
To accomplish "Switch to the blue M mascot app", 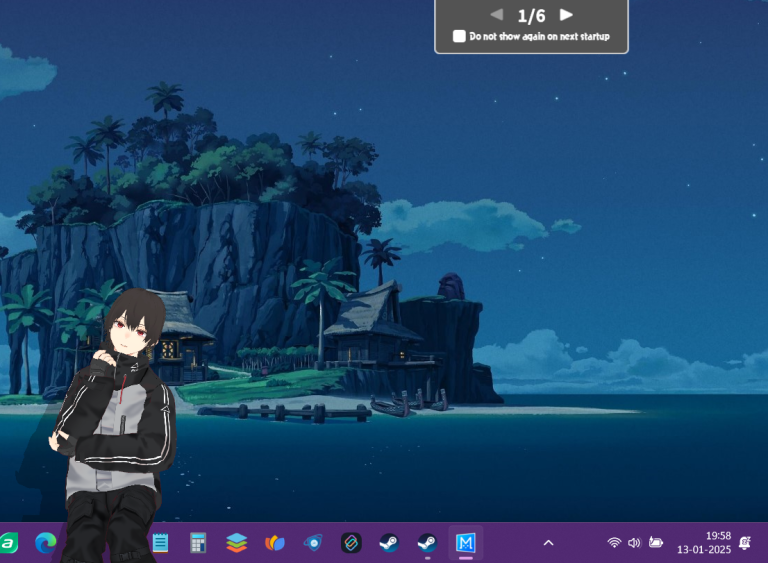I will (x=466, y=543).
